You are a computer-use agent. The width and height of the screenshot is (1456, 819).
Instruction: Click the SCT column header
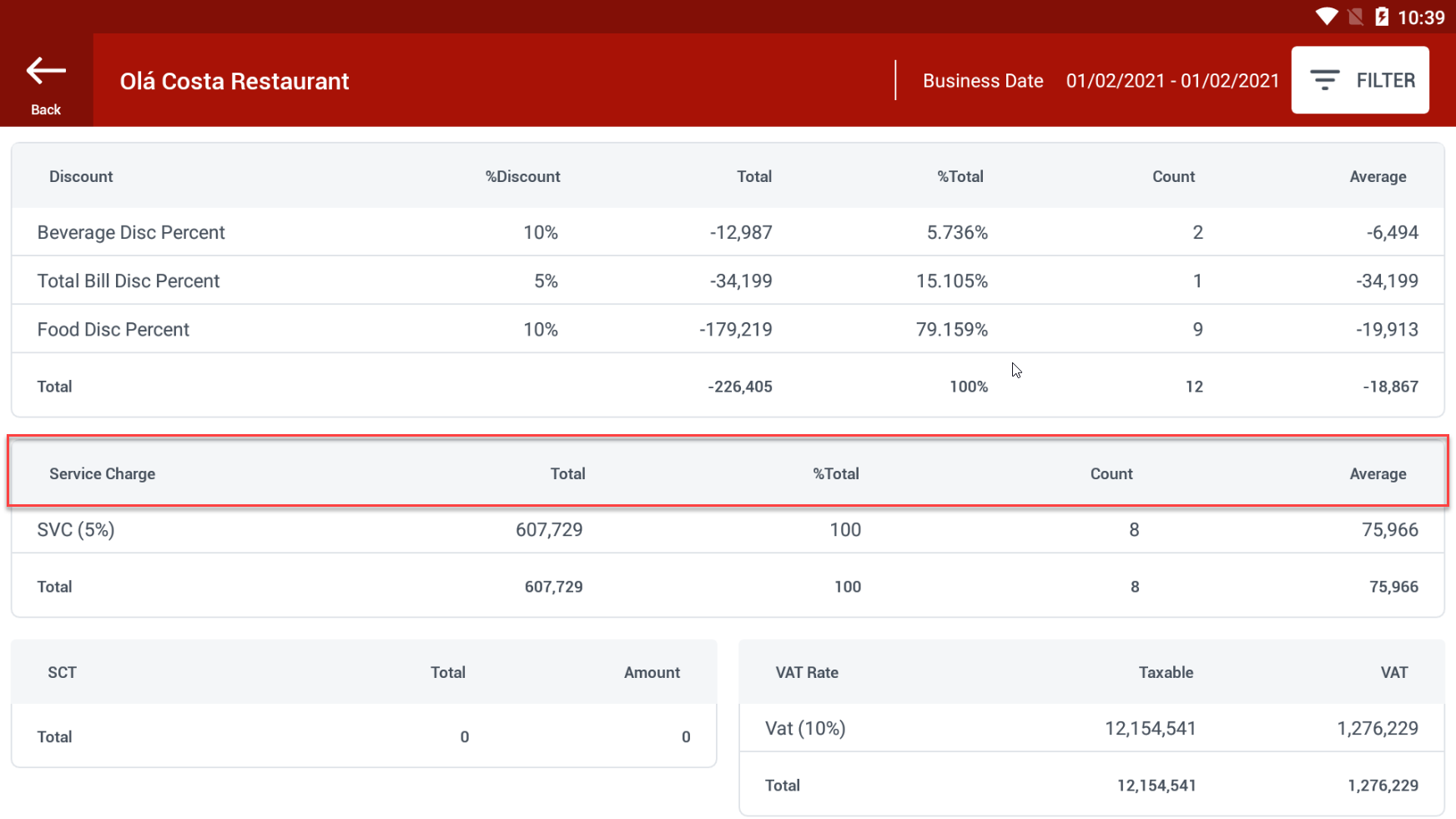(62, 672)
